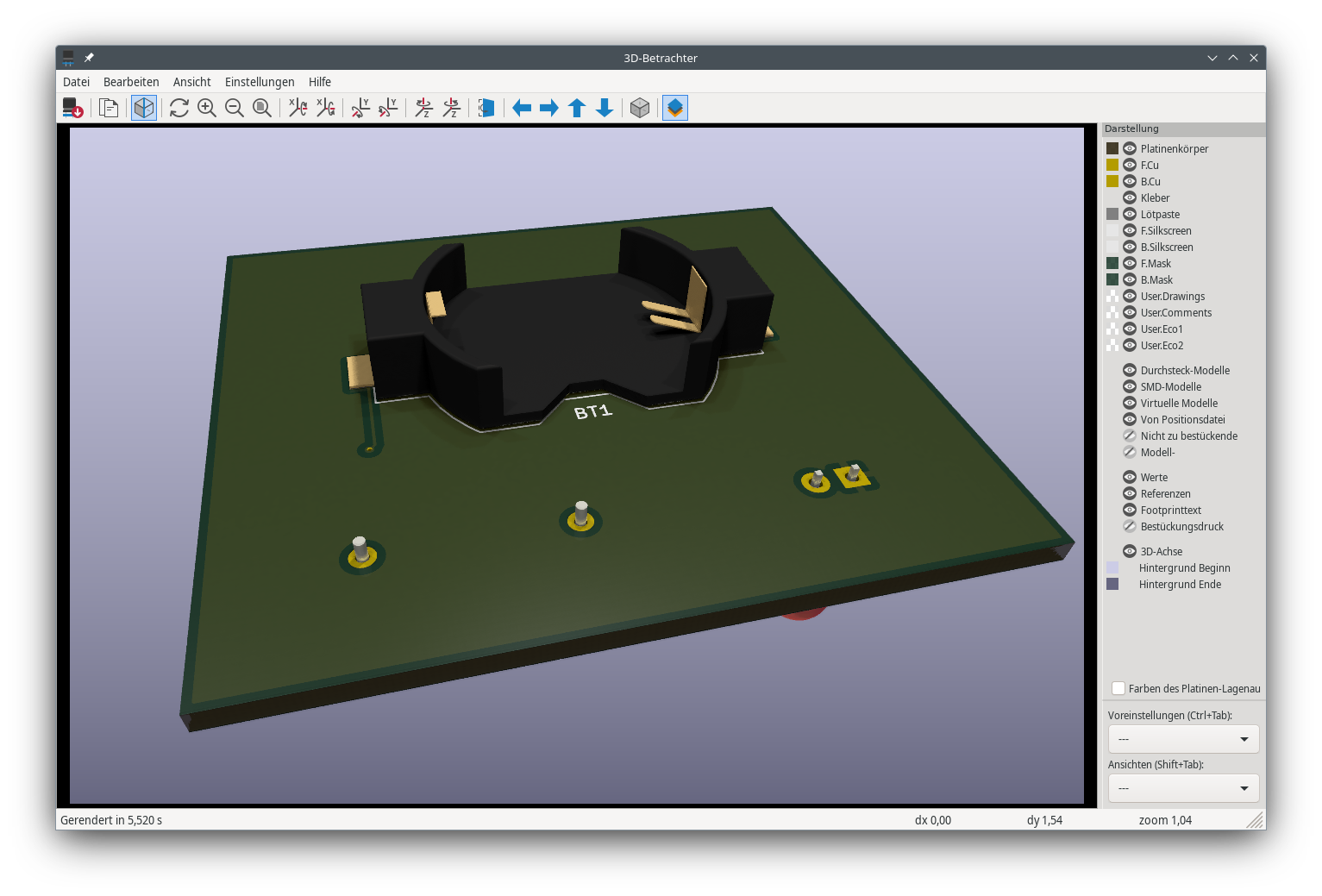Rotate the board around the Z axis
1322x896 pixels.
point(423,108)
